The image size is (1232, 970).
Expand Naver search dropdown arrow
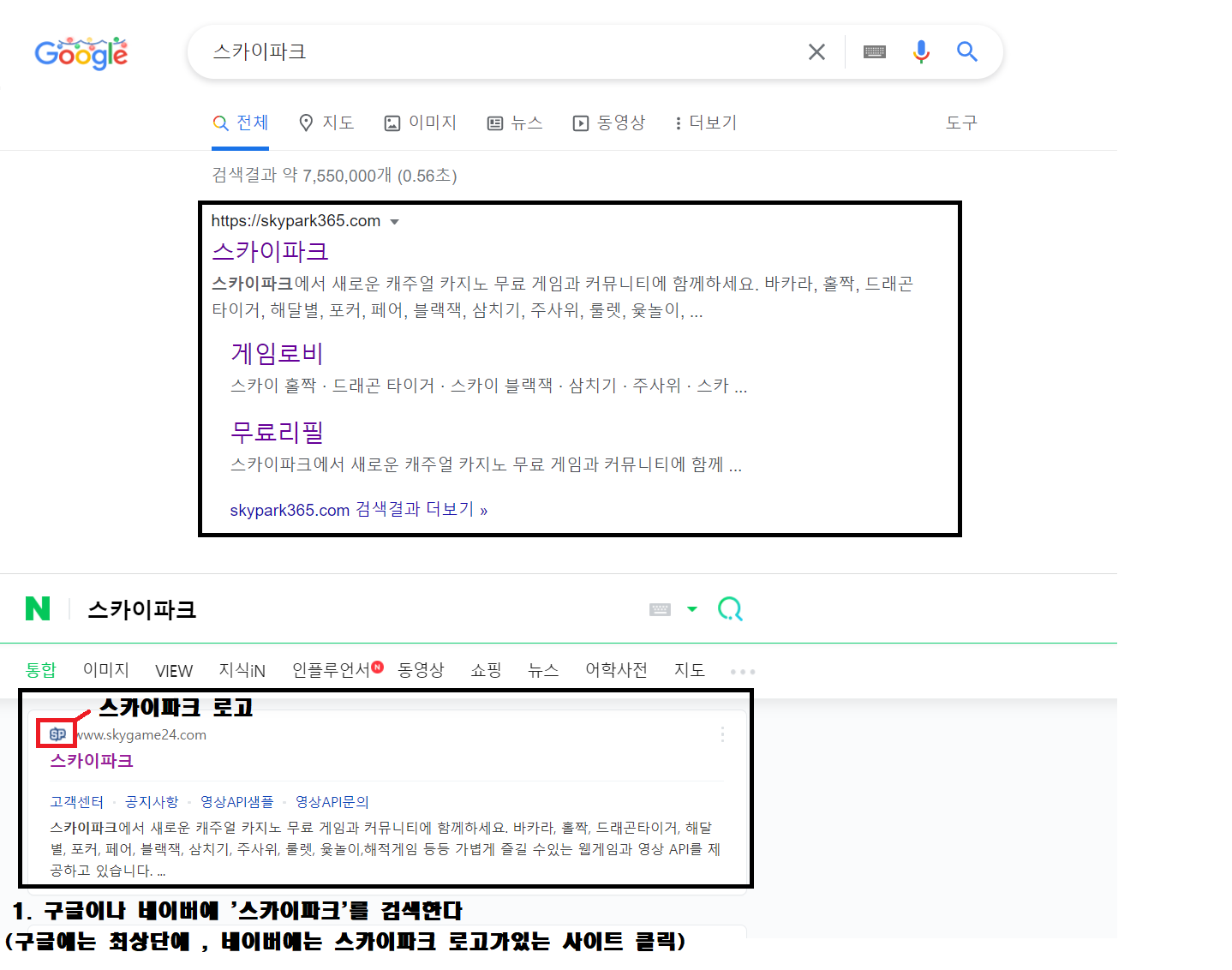692,609
